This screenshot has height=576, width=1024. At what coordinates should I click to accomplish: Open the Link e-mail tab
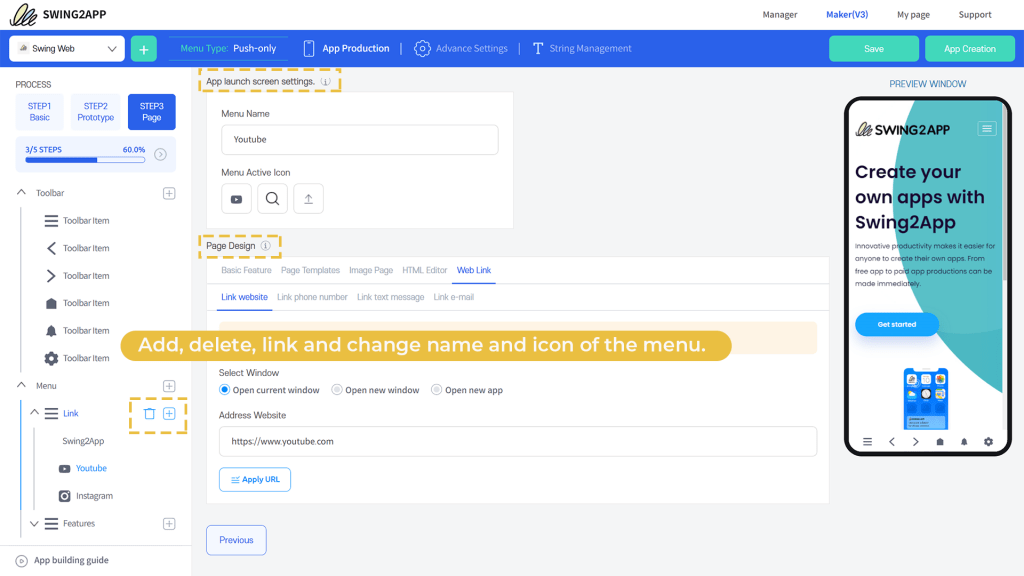point(453,297)
